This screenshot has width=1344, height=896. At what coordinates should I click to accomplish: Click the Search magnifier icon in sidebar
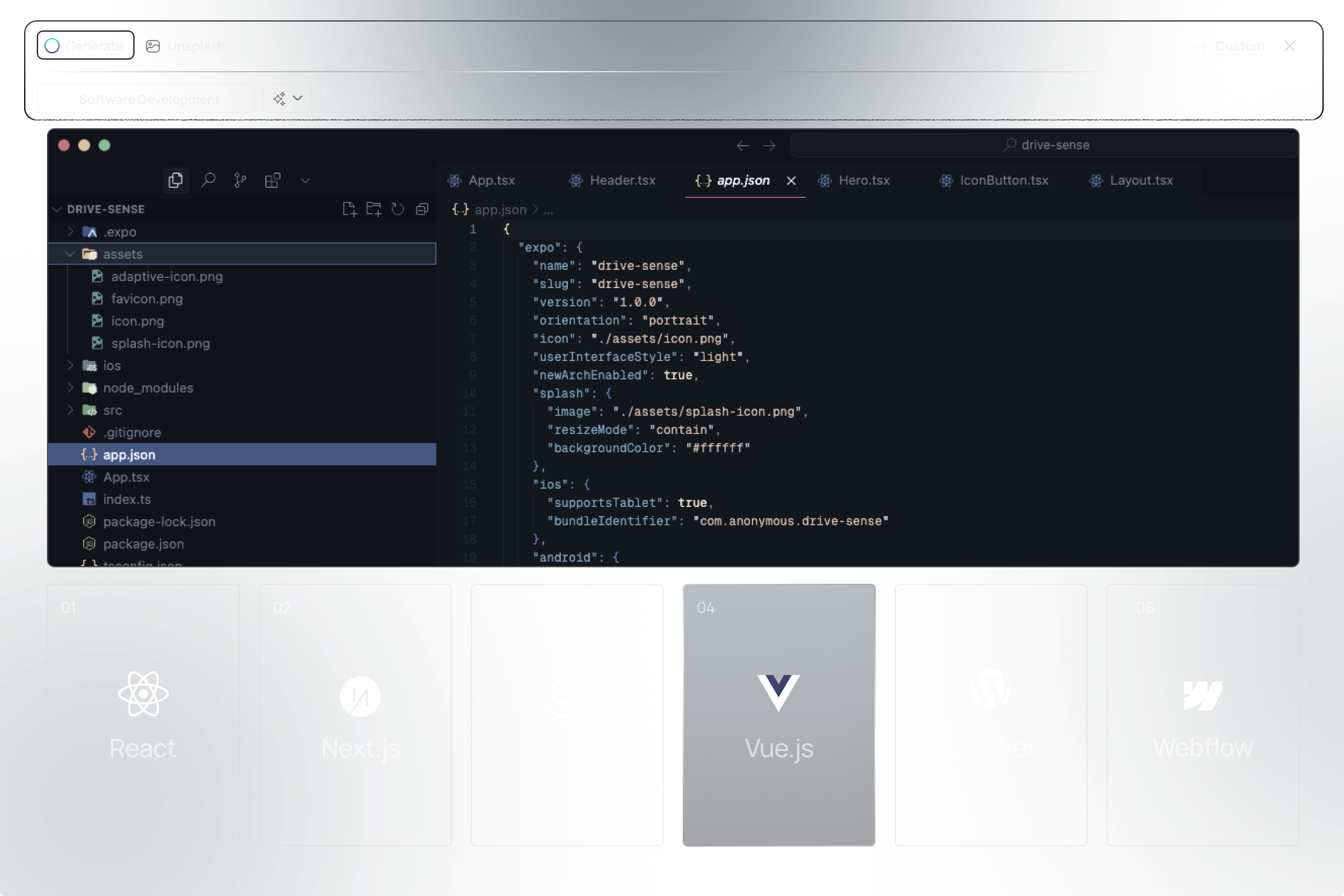click(208, 181)
